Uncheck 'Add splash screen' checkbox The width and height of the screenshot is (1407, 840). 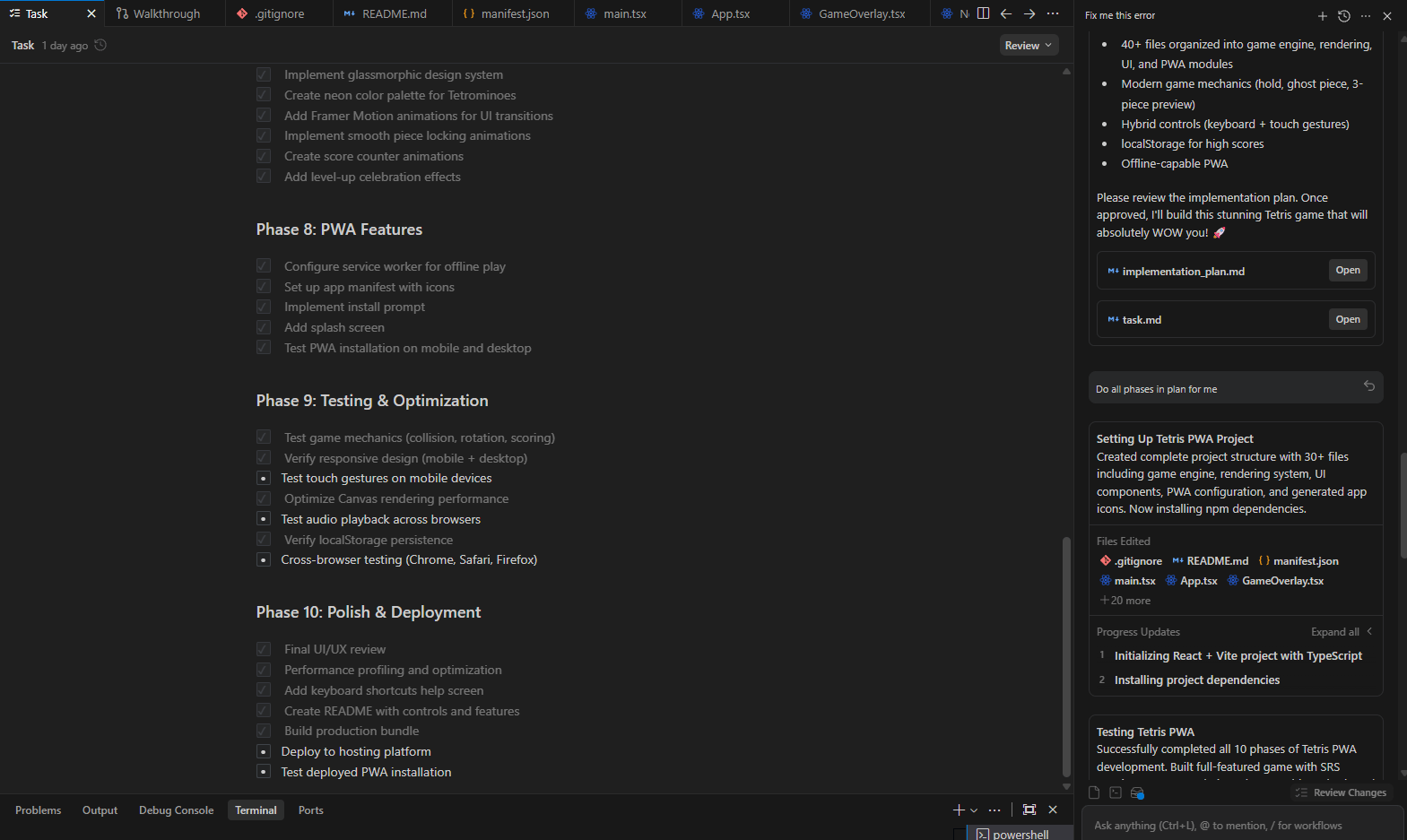pos(264,326)
